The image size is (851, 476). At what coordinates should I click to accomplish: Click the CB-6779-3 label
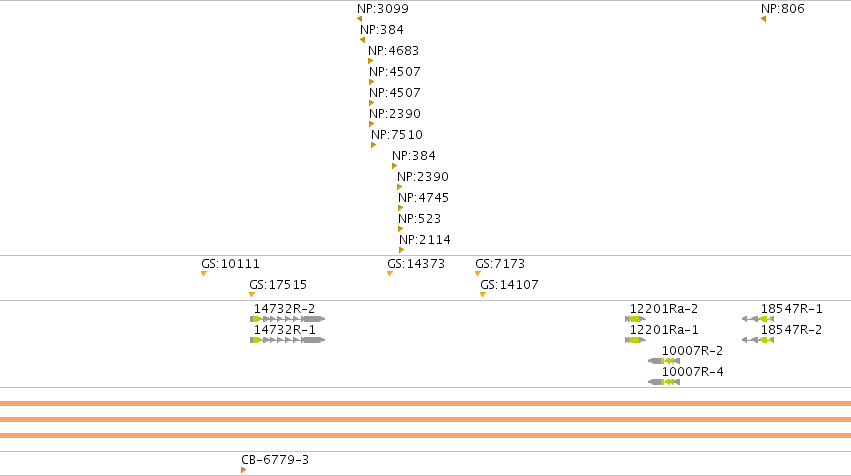[275, 460]
